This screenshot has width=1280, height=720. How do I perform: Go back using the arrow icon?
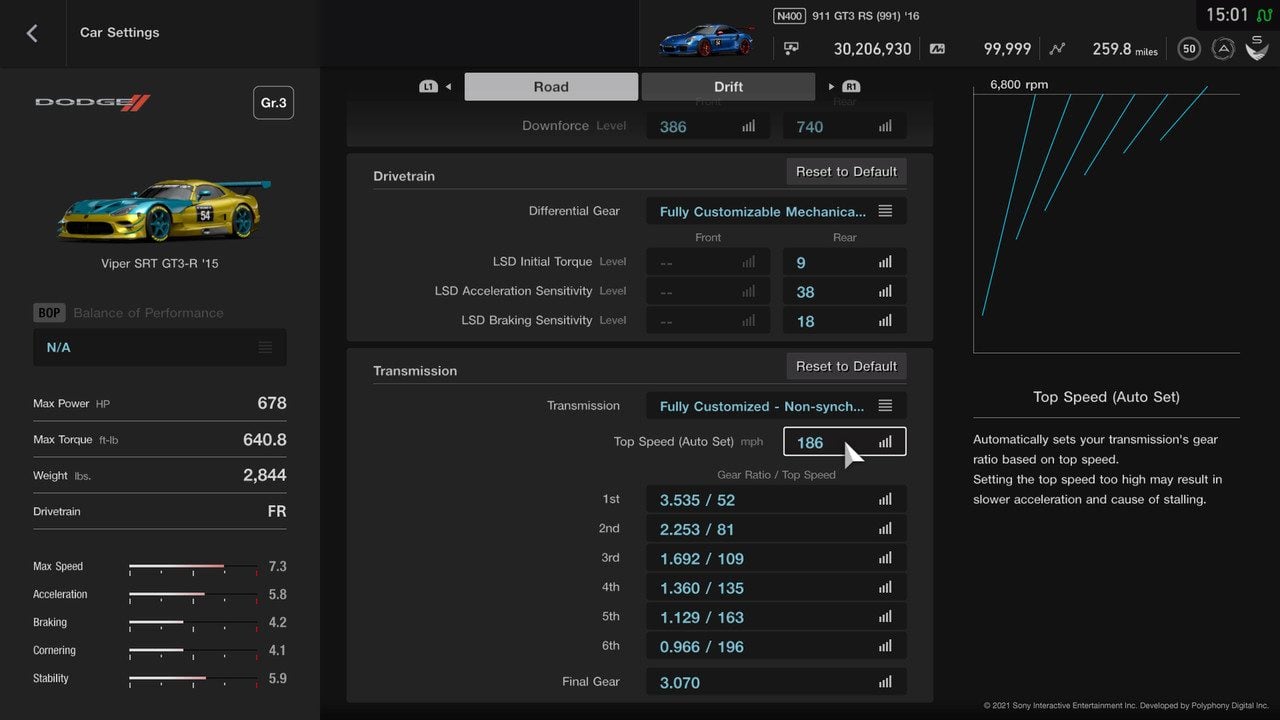point(32,33)
